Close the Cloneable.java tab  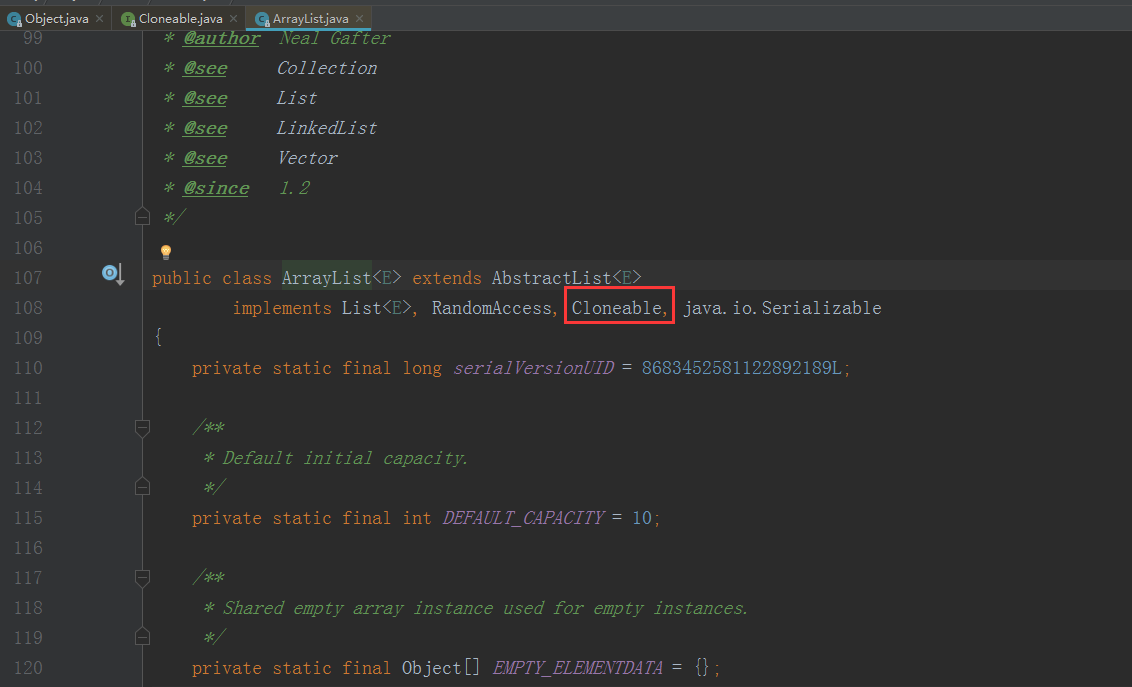[233, 19]
